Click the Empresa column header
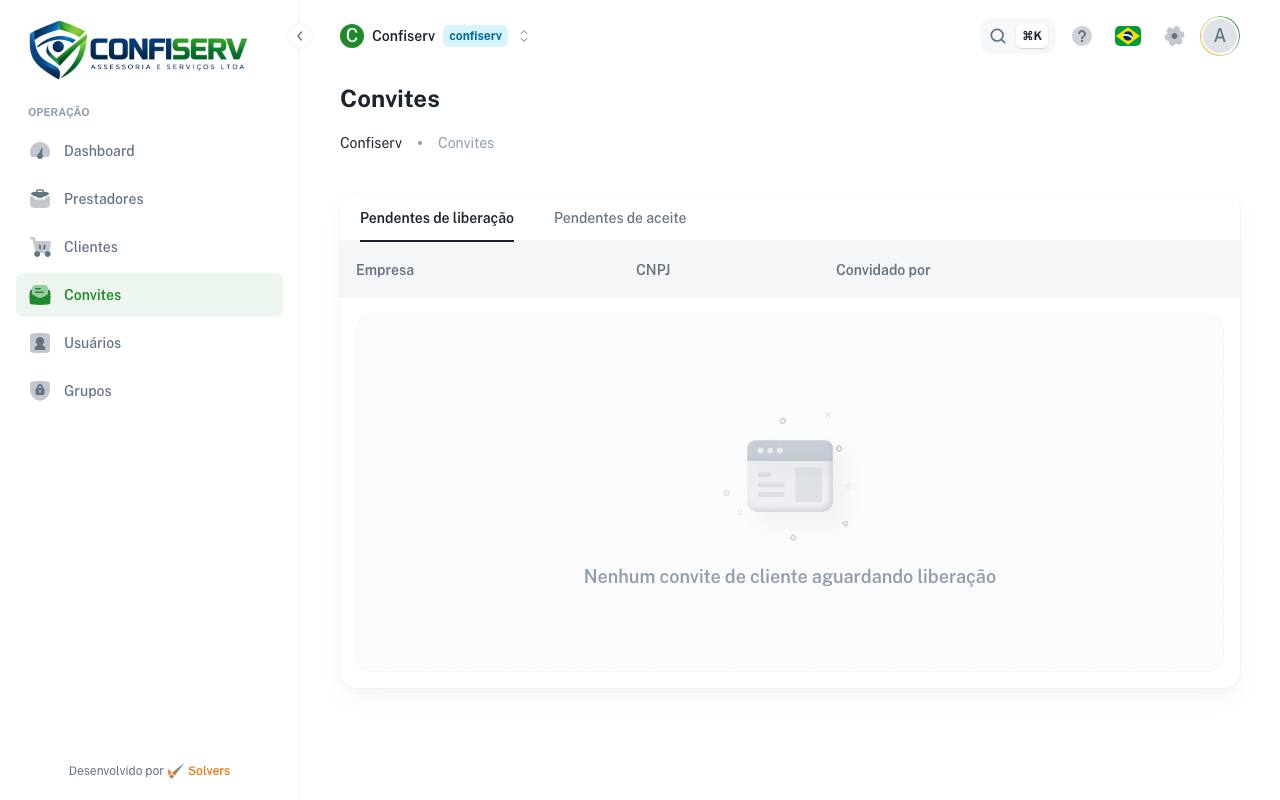Image resolution: width=1280 pixels, height=800 pixels. tap(385, 270)
